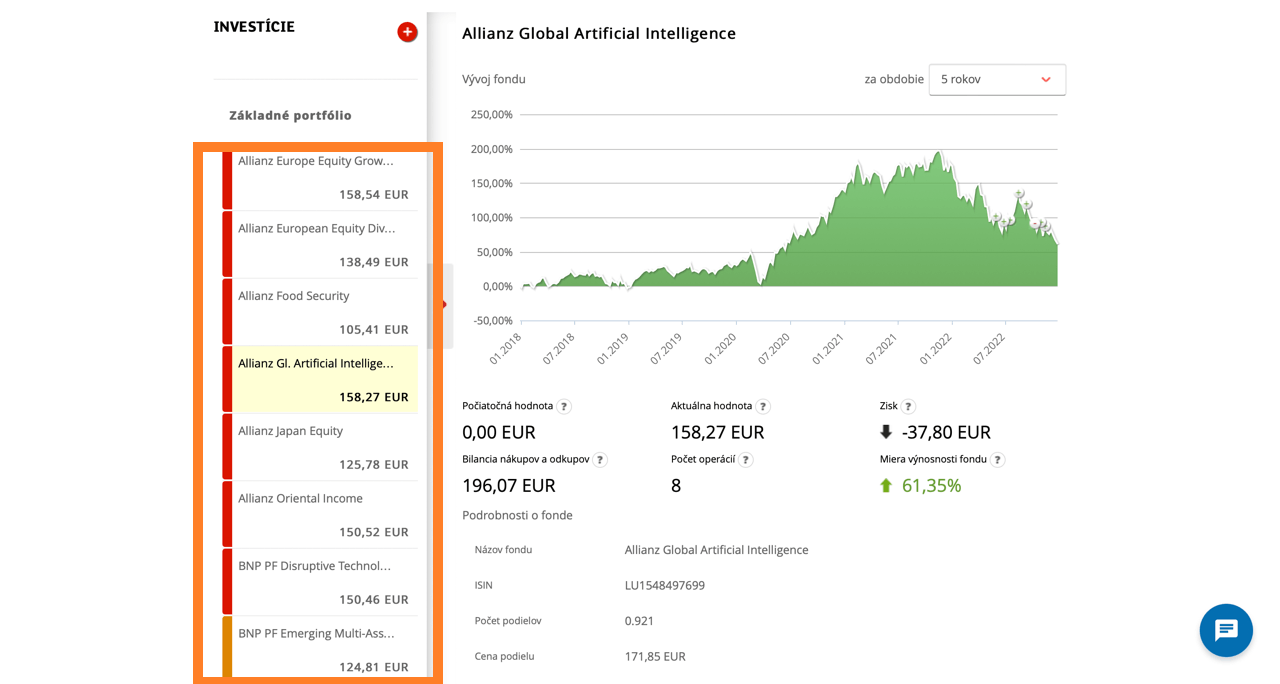This screenshot has width=1280, height=684.
Task: Click the Allianz Global Artificial Intelligence title
Action: (599, 33)
